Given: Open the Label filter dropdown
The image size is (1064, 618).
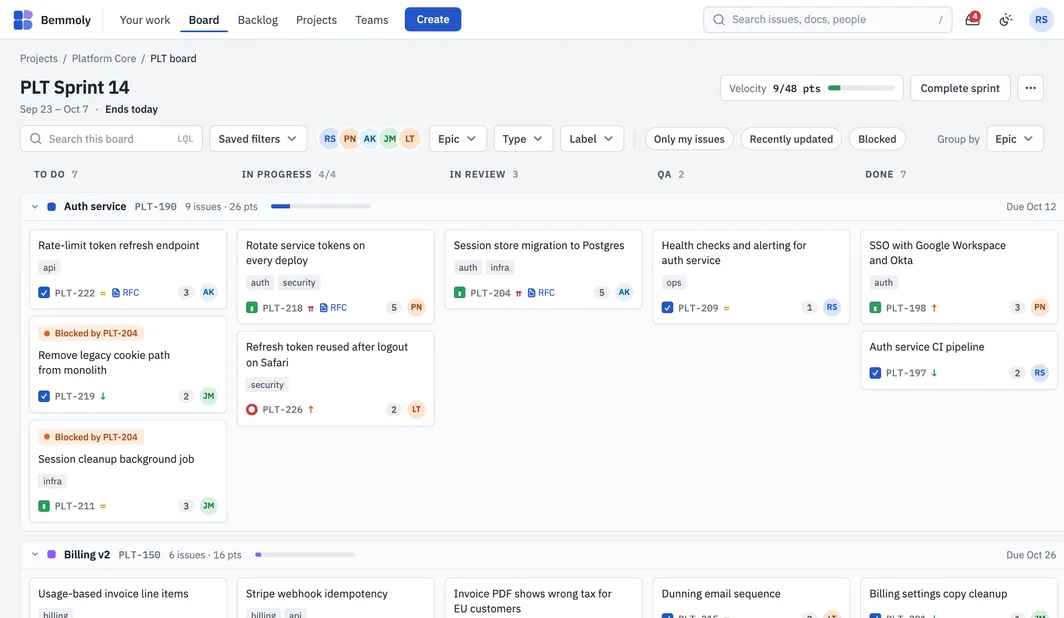Looking at the screenshot, I should coord(591,139).
